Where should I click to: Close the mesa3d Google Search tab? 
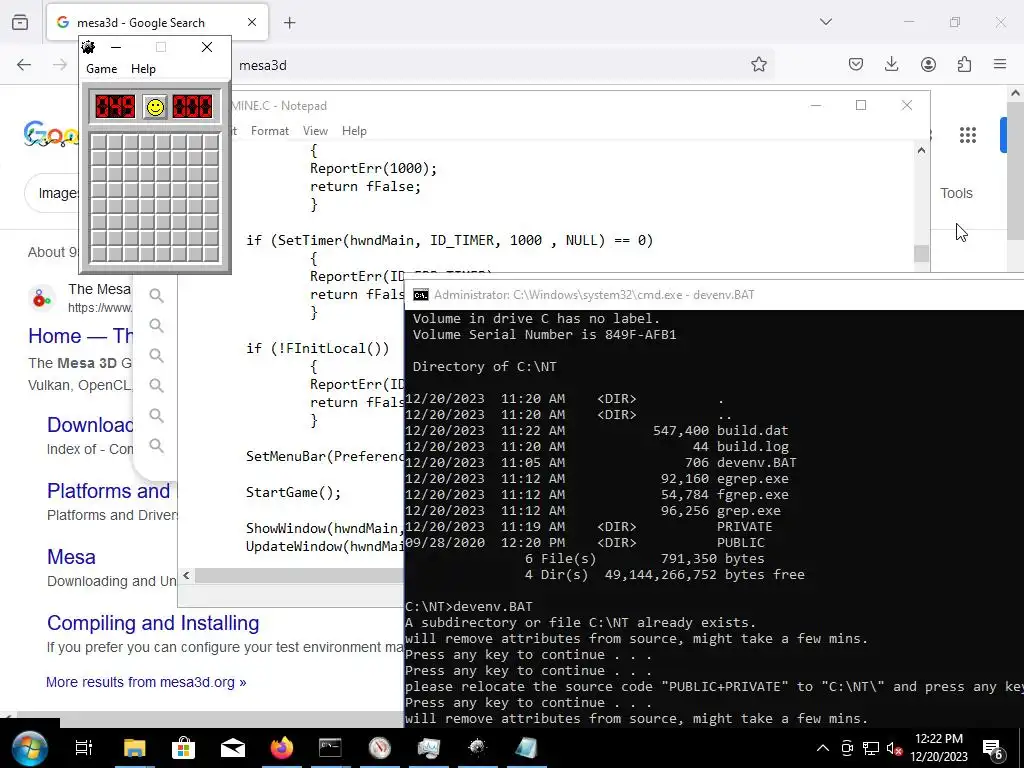pos(251,22)
